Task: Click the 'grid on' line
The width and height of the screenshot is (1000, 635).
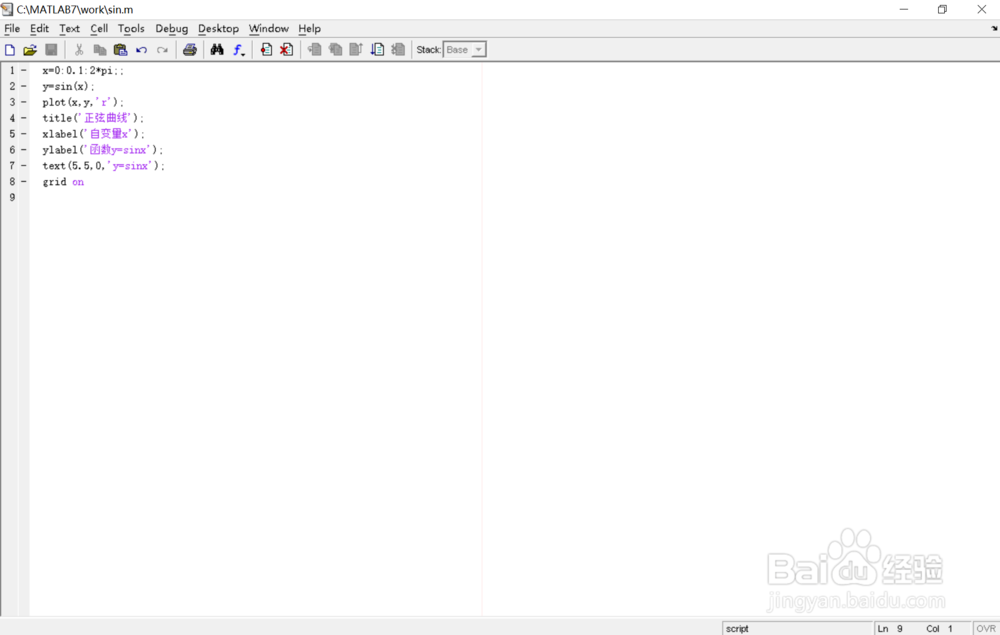Action: [x=63, y=182]
